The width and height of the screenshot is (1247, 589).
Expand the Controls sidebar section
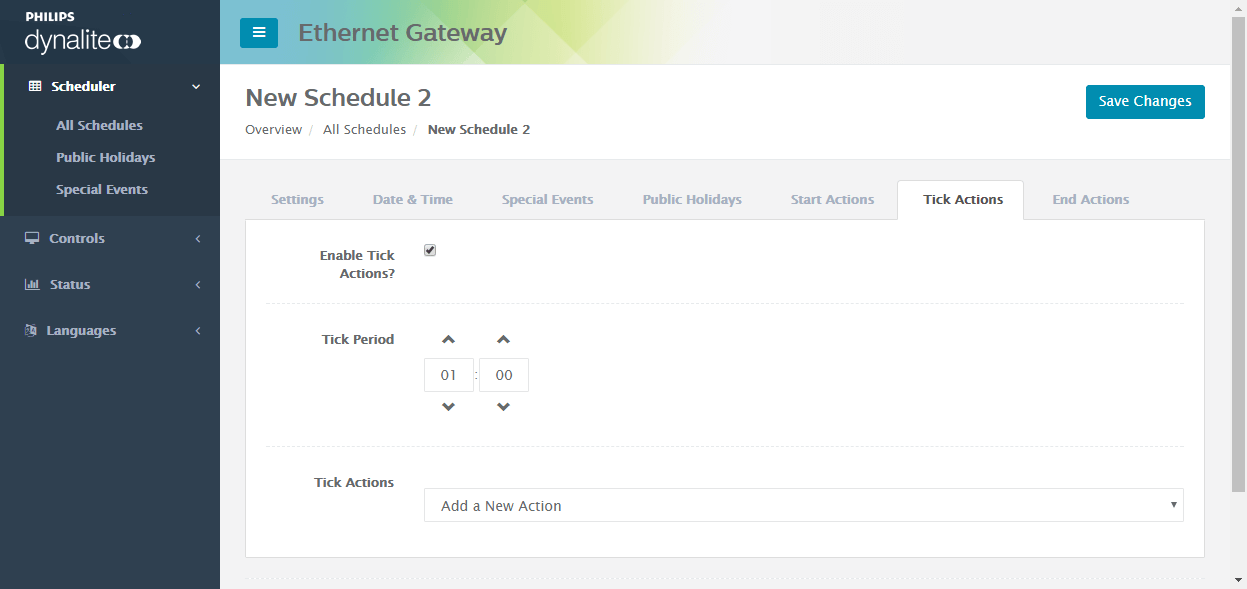pyautogui.click(x=197, y=238)
